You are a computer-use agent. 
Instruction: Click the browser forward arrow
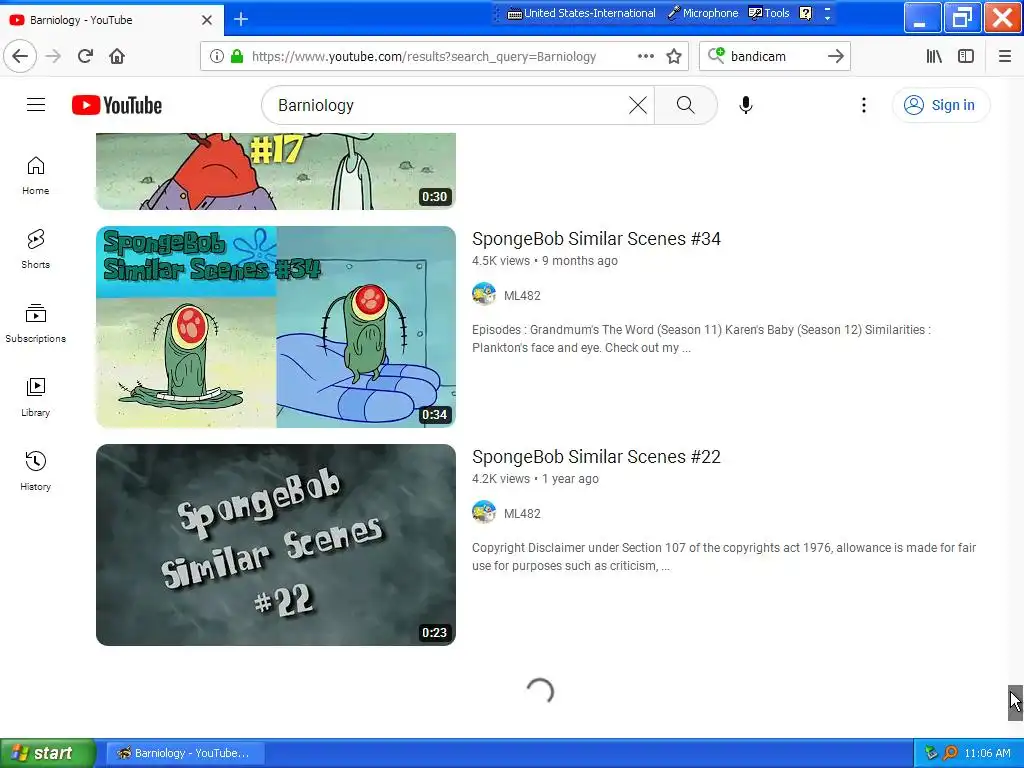(53, 56)
